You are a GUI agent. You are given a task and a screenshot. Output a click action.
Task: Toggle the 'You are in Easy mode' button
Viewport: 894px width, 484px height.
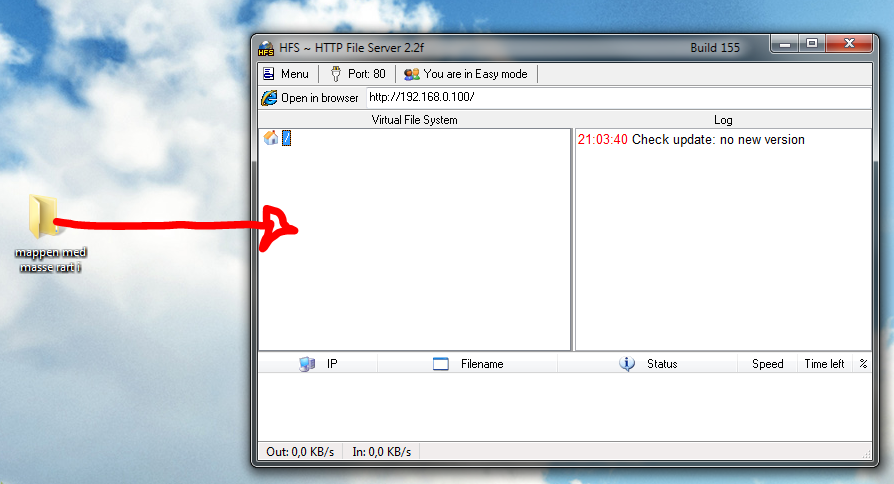(x=466, y=74)
